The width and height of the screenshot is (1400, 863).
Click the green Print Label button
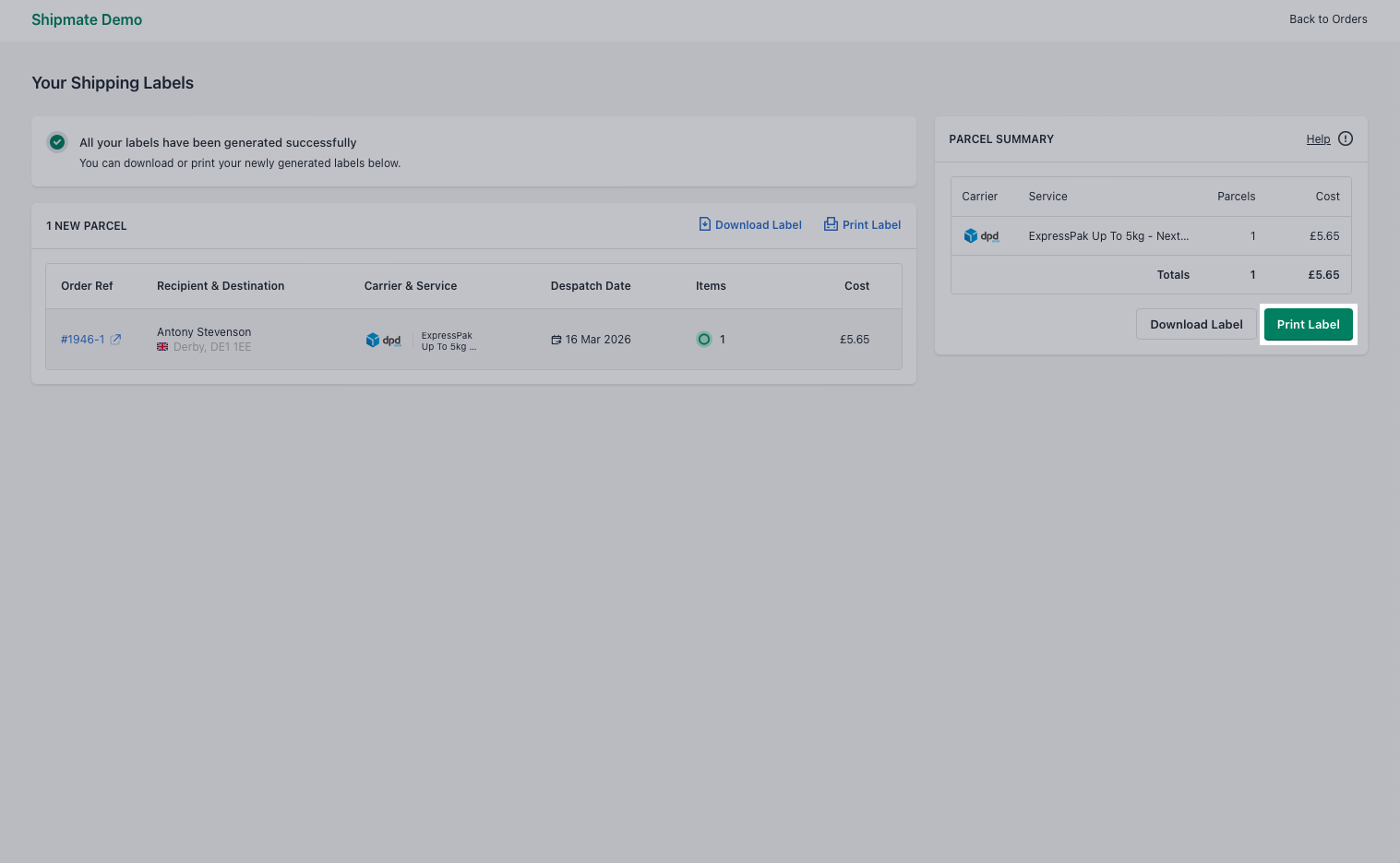click(x=1308, y=325)
